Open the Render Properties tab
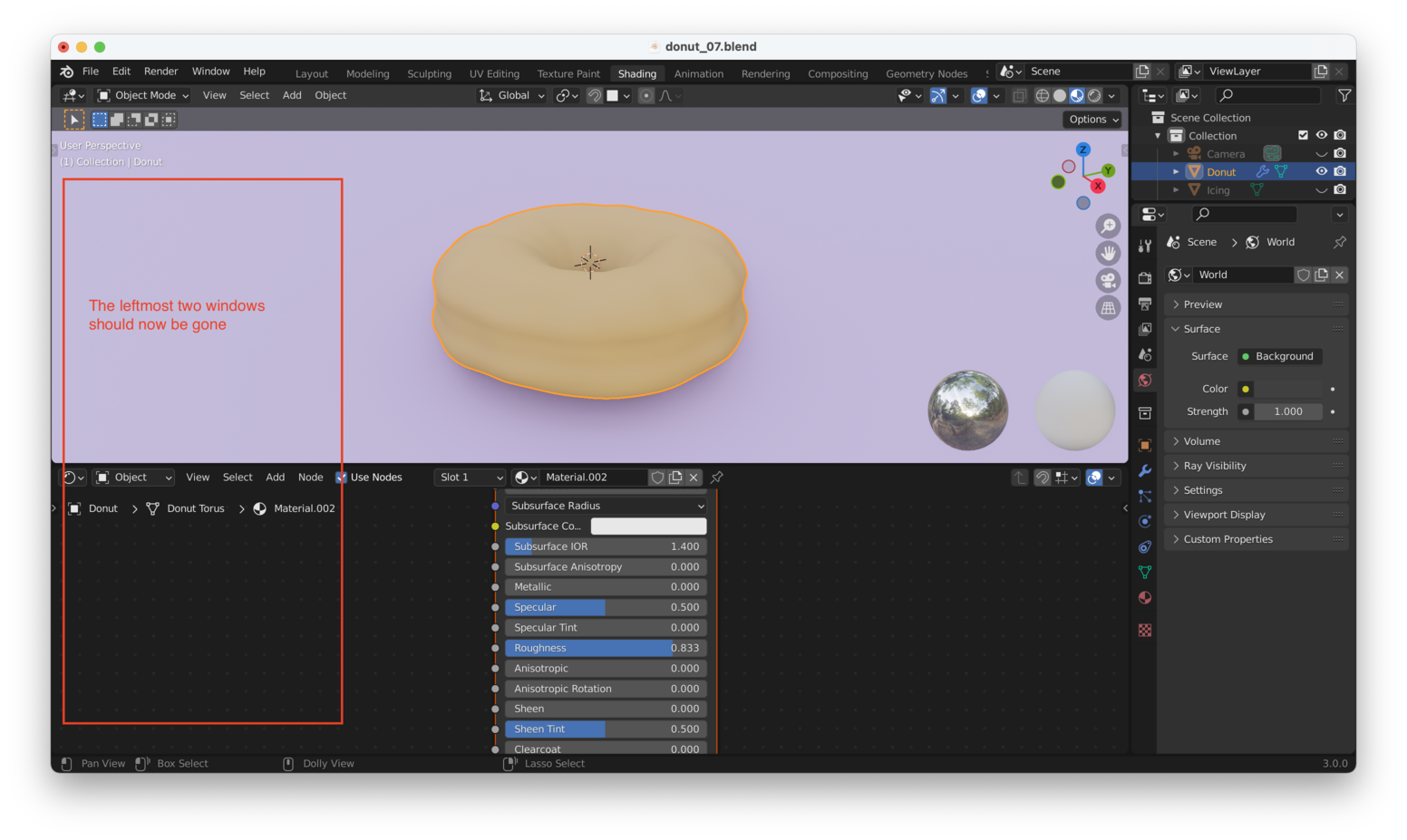Image resolution: width=1407 pixels, height=840 pixels. click(x=1144, y=277)
